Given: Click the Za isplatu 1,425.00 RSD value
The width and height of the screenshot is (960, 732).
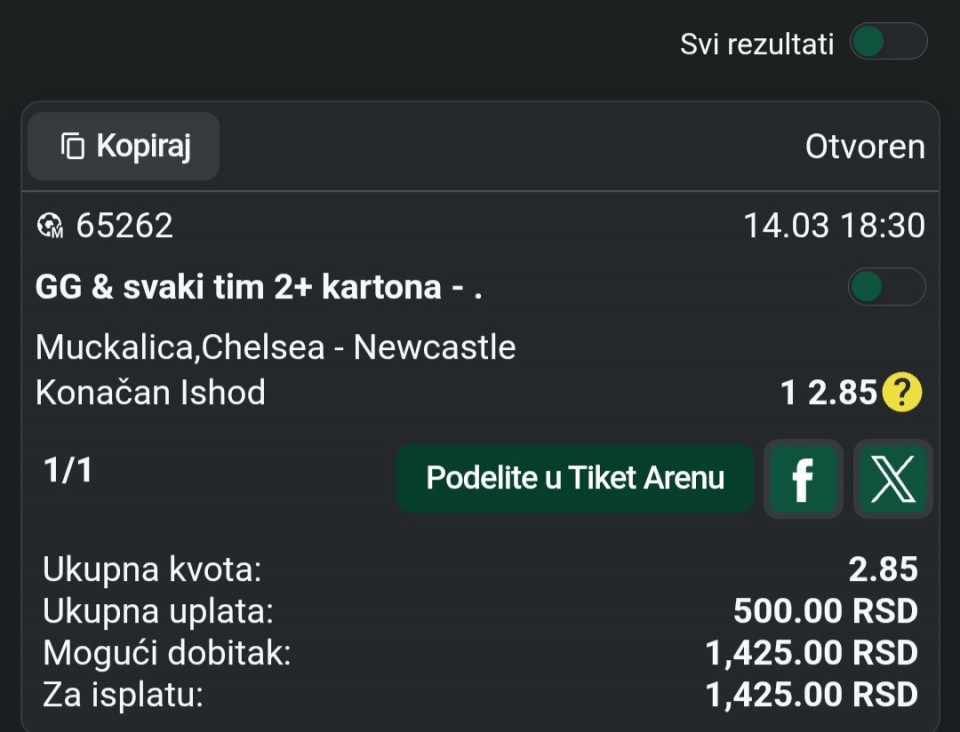Looking at the screenshot, I should coord(811,695).
